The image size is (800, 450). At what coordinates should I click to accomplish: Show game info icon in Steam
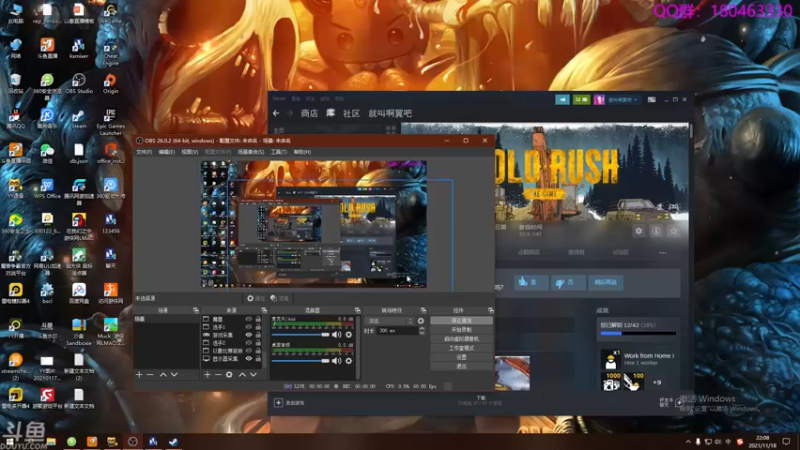[656, 231]
